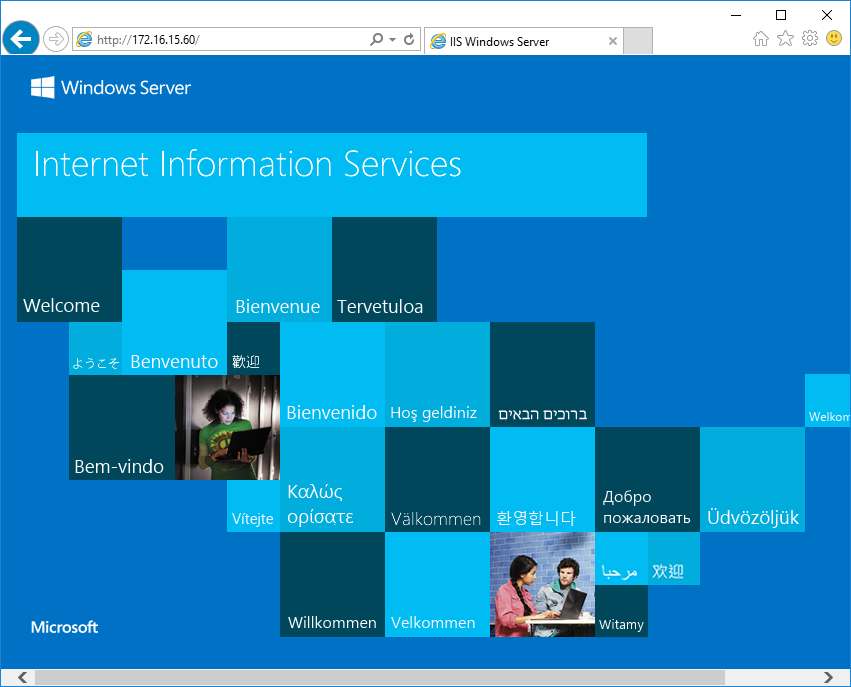
Task: Click the Bienvenido tile
Action: pos(332,374)
